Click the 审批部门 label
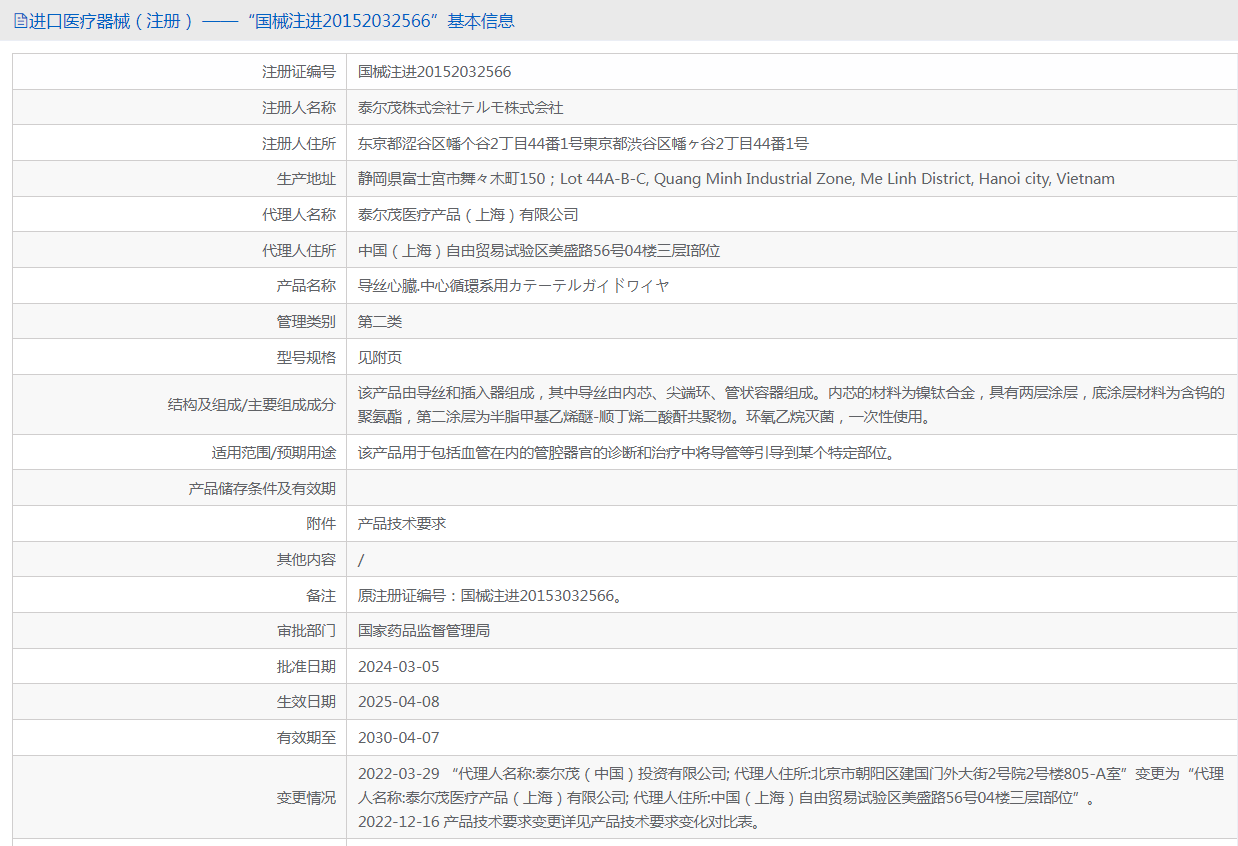Image resolution: width=1238 pixels, height=846 pixels. click(x=306, y=631)
